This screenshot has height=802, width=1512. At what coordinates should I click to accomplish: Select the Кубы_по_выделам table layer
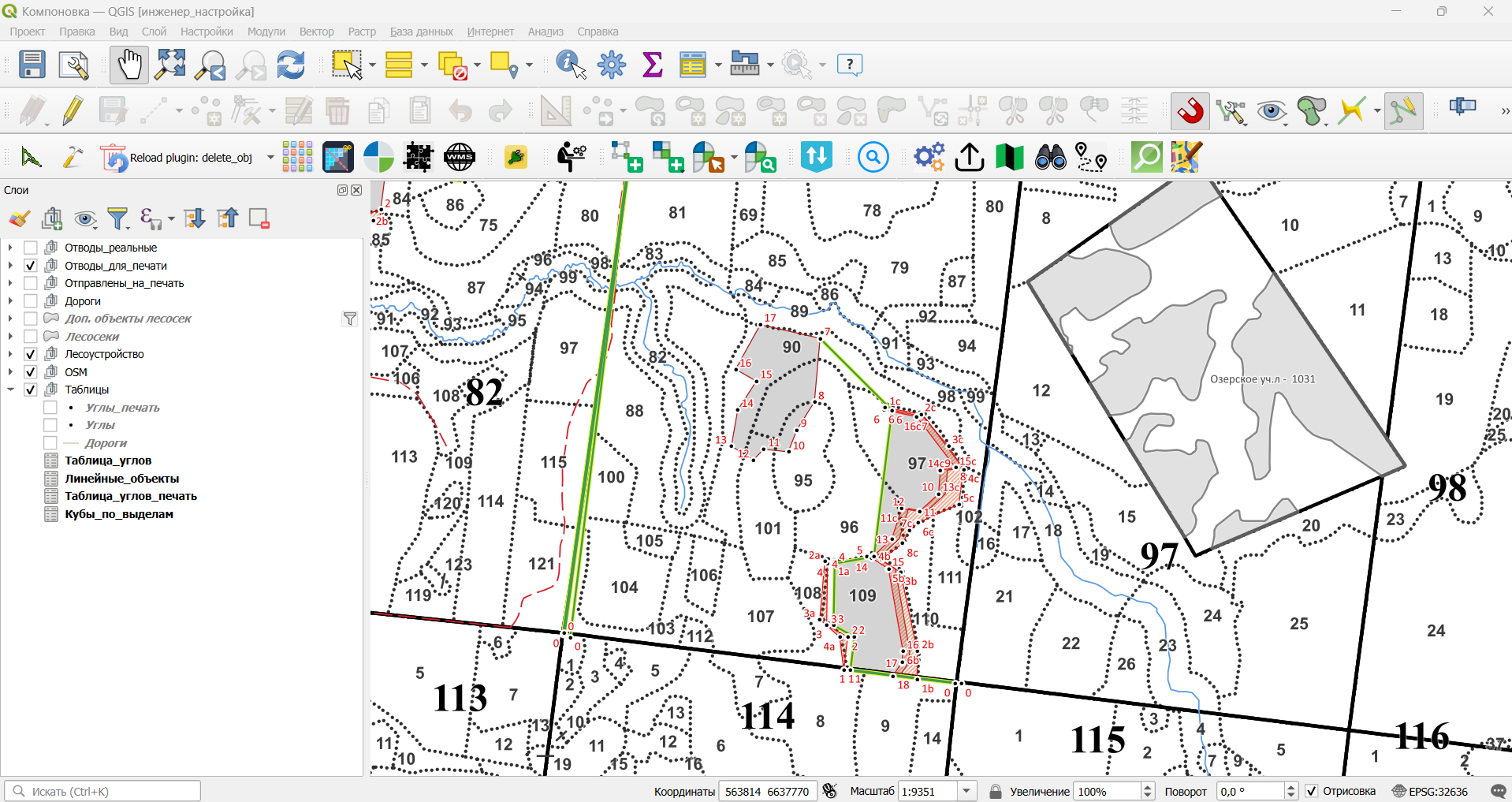click(x=119, y=514)
